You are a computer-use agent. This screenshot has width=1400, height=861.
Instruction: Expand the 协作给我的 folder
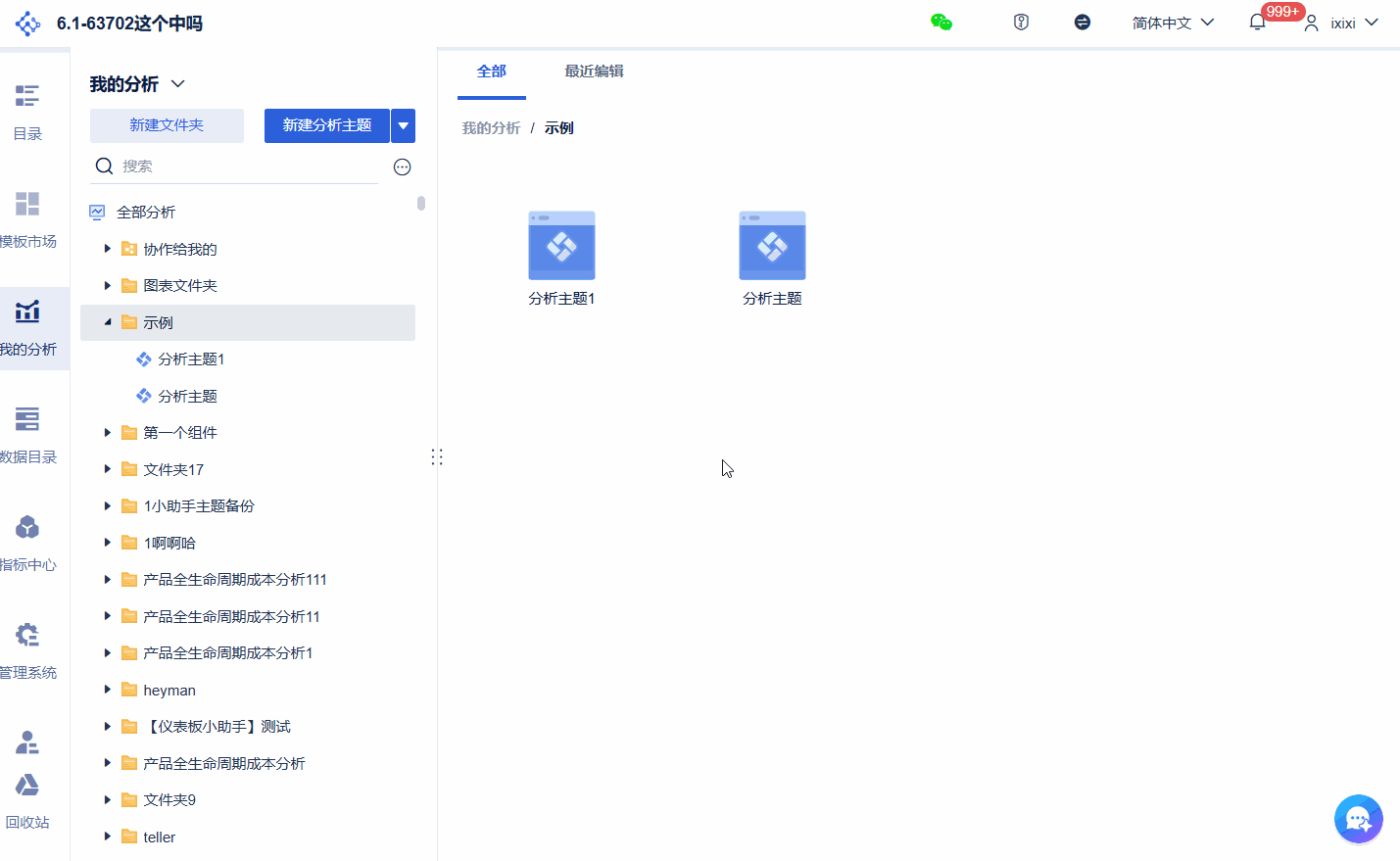pos(108,249)
